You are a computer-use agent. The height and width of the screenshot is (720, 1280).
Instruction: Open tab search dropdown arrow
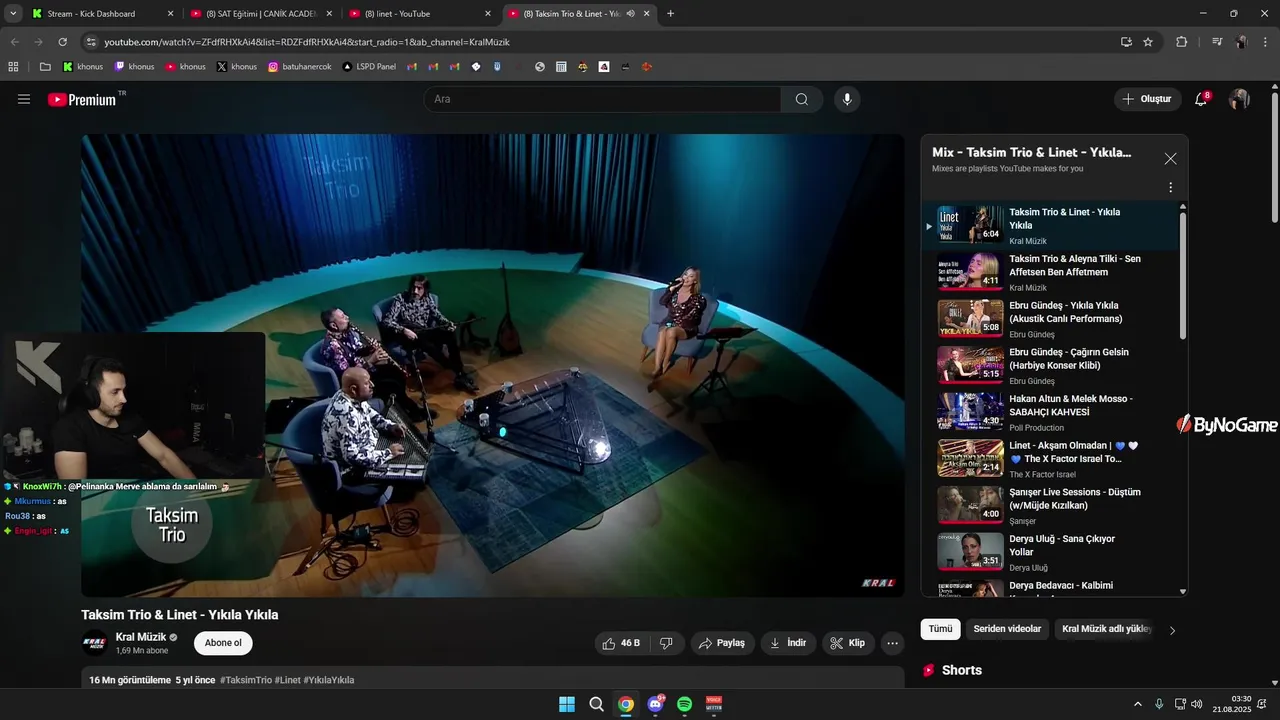tap(13, 13)
